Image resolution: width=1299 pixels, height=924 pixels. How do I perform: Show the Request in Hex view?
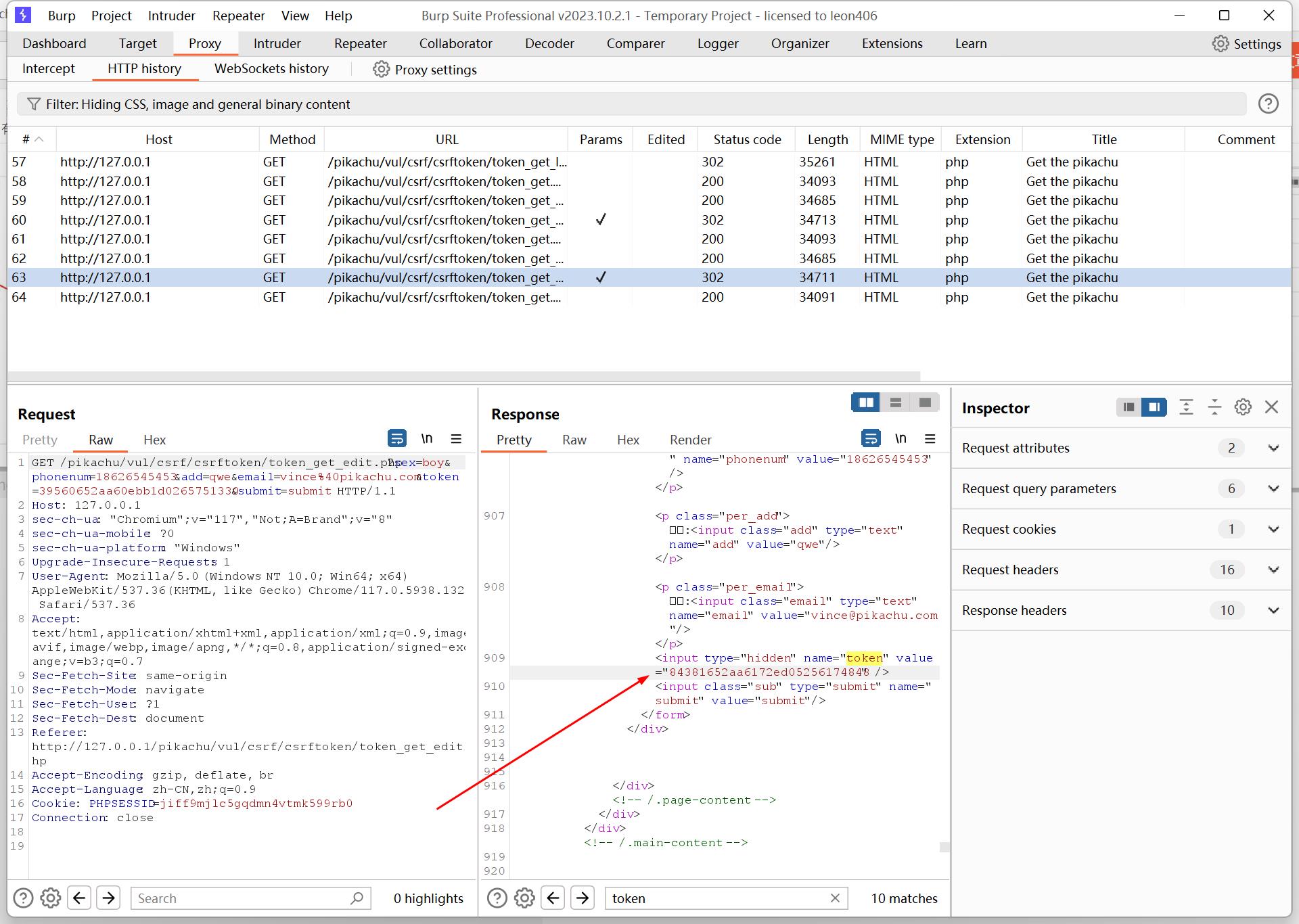154,440
